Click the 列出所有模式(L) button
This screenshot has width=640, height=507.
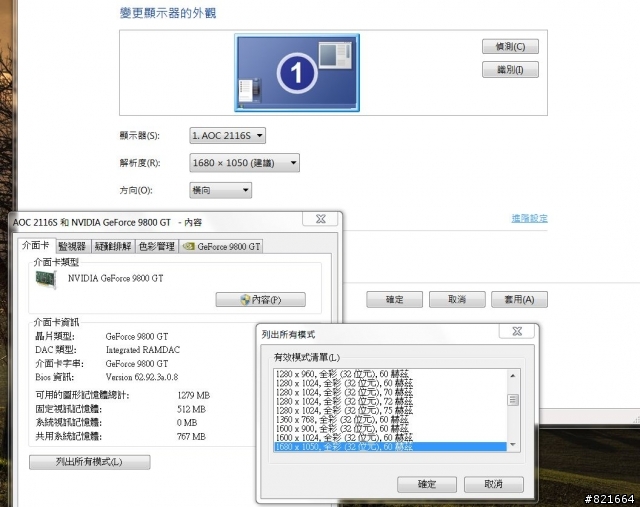click(x=90, y=462)
